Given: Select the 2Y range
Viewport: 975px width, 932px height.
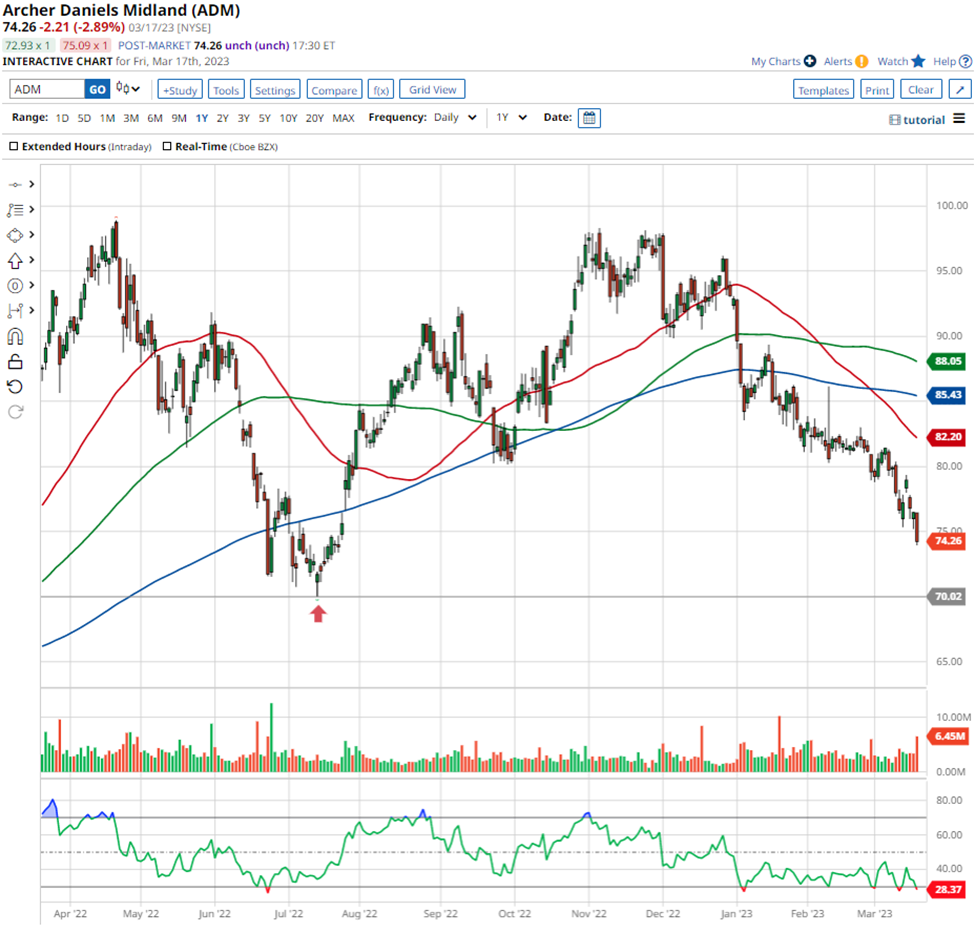Looking at the screenshot, I should 223,118.
